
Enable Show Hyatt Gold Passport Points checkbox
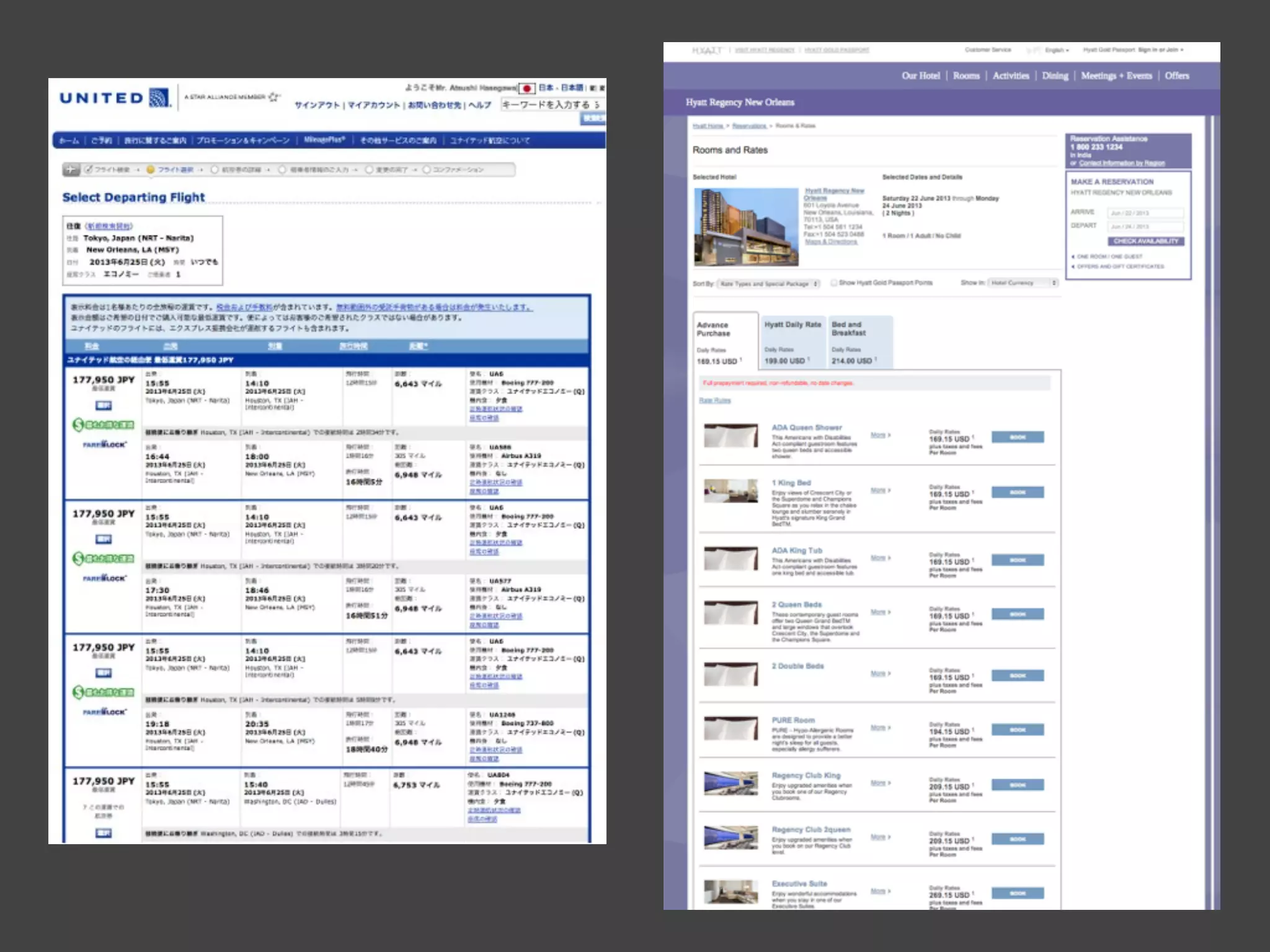tap(834, 283)
